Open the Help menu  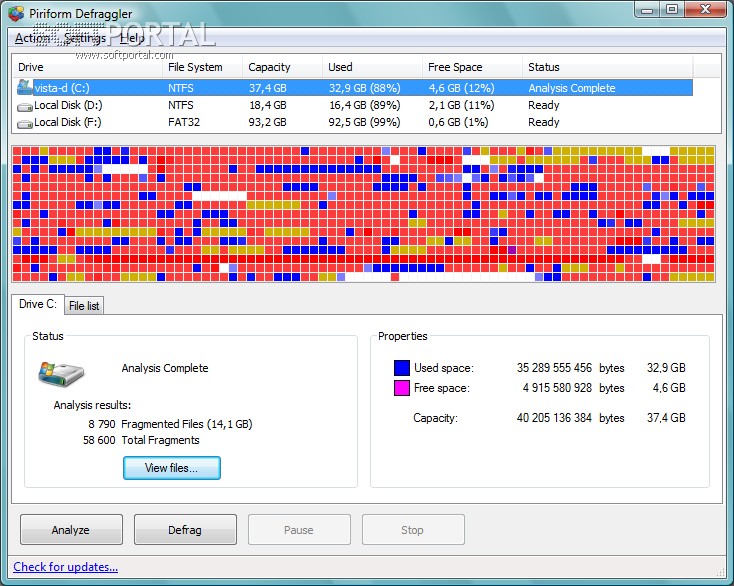132,38
